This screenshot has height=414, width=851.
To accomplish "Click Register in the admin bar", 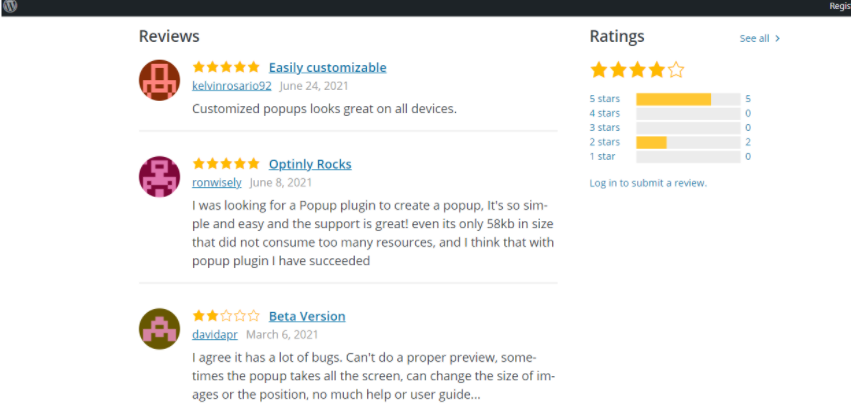I will (x=840, y=6).
